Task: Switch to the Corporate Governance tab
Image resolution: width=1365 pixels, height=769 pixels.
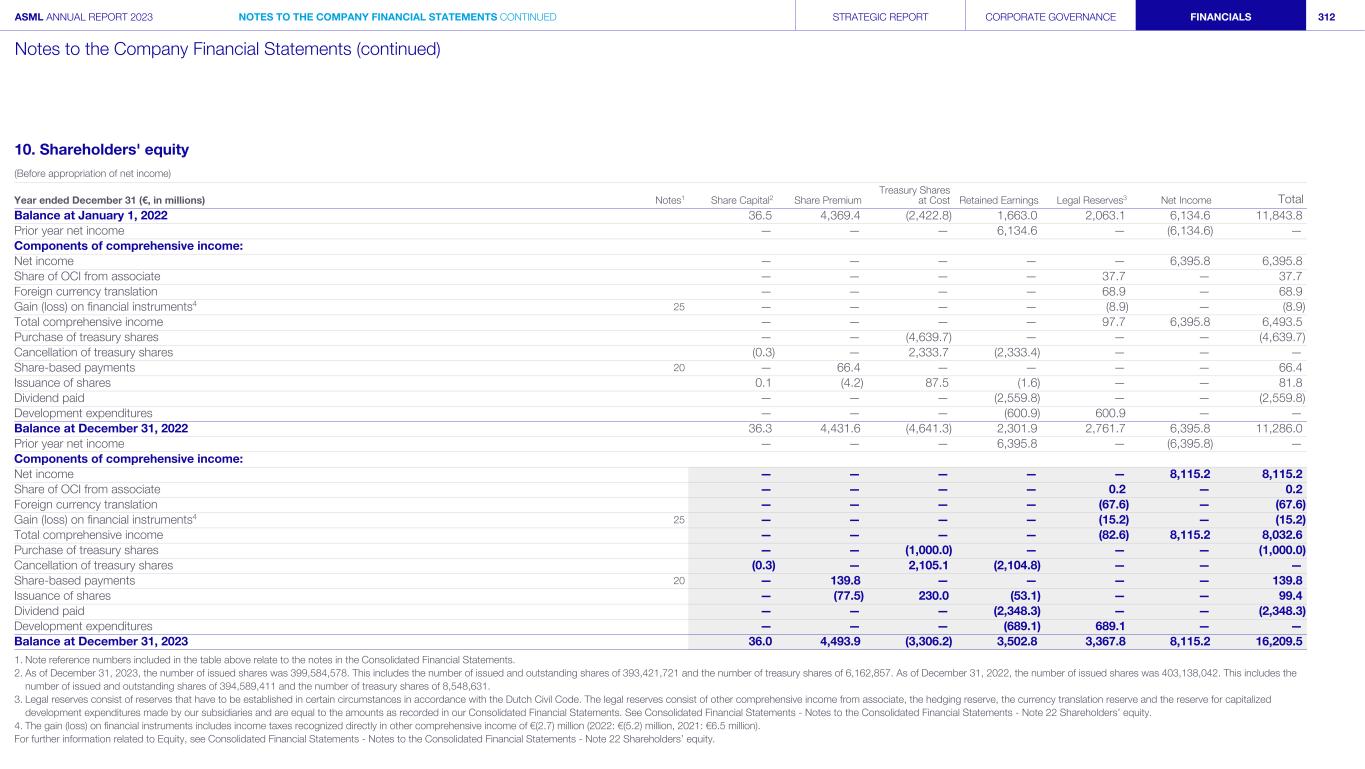Action: 1050,17
